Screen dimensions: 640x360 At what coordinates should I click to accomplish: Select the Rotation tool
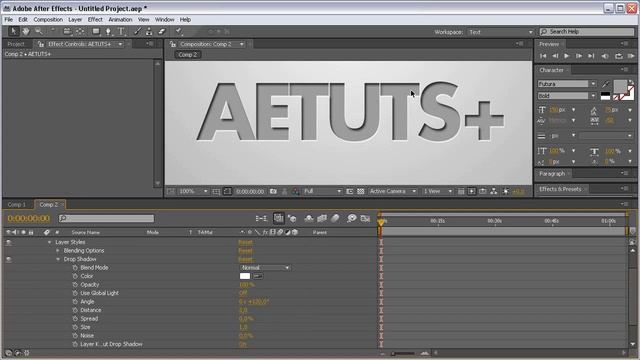[53, 31]
